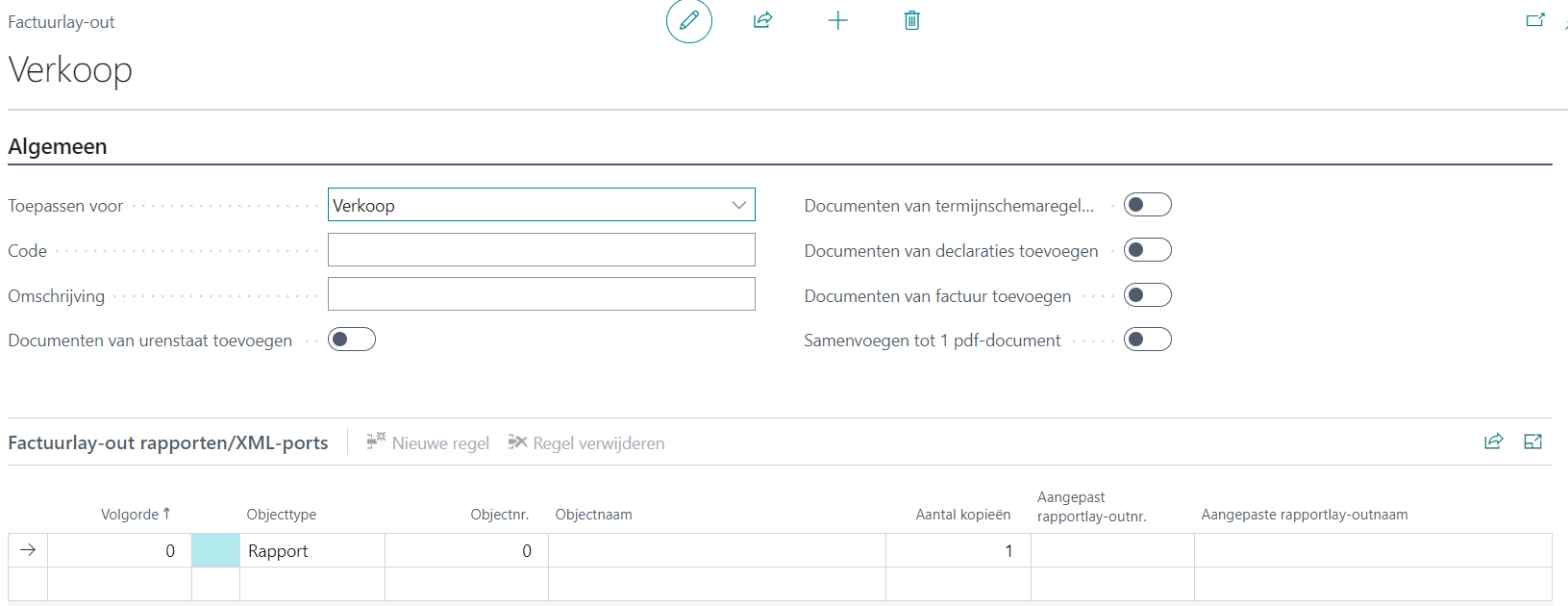The width and height of the screenshot is (1568, 606).
Task: Open page in new window icon
Action: point(1534,20)
